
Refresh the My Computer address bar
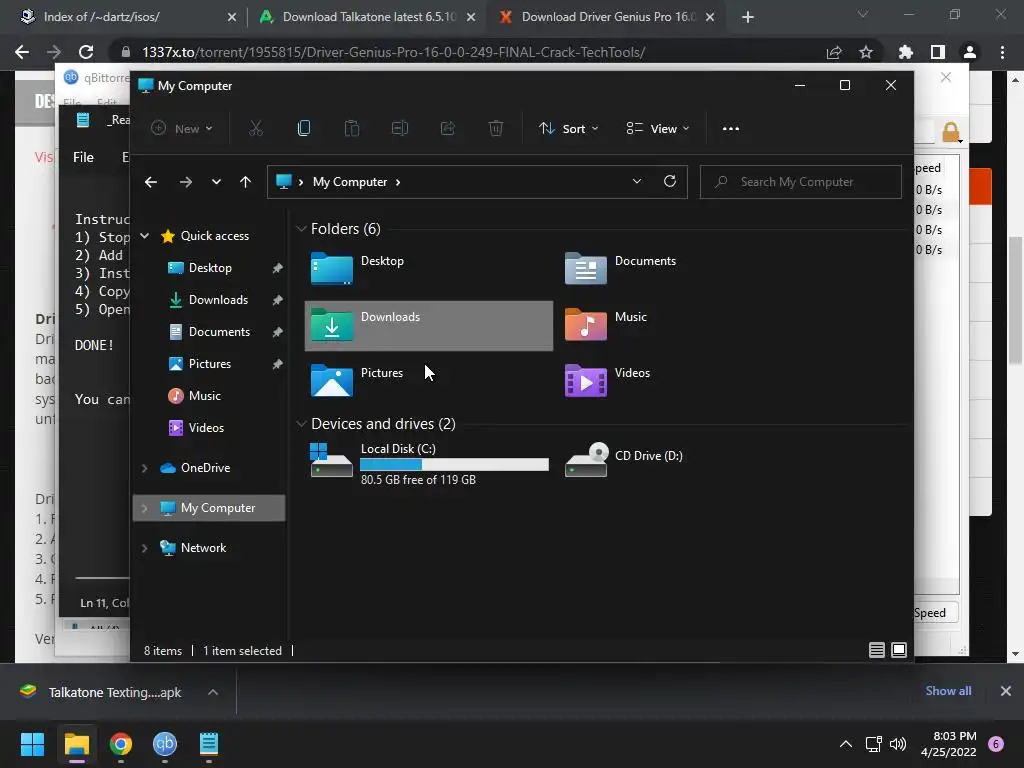pyautogui.click(x=670, y=182)
